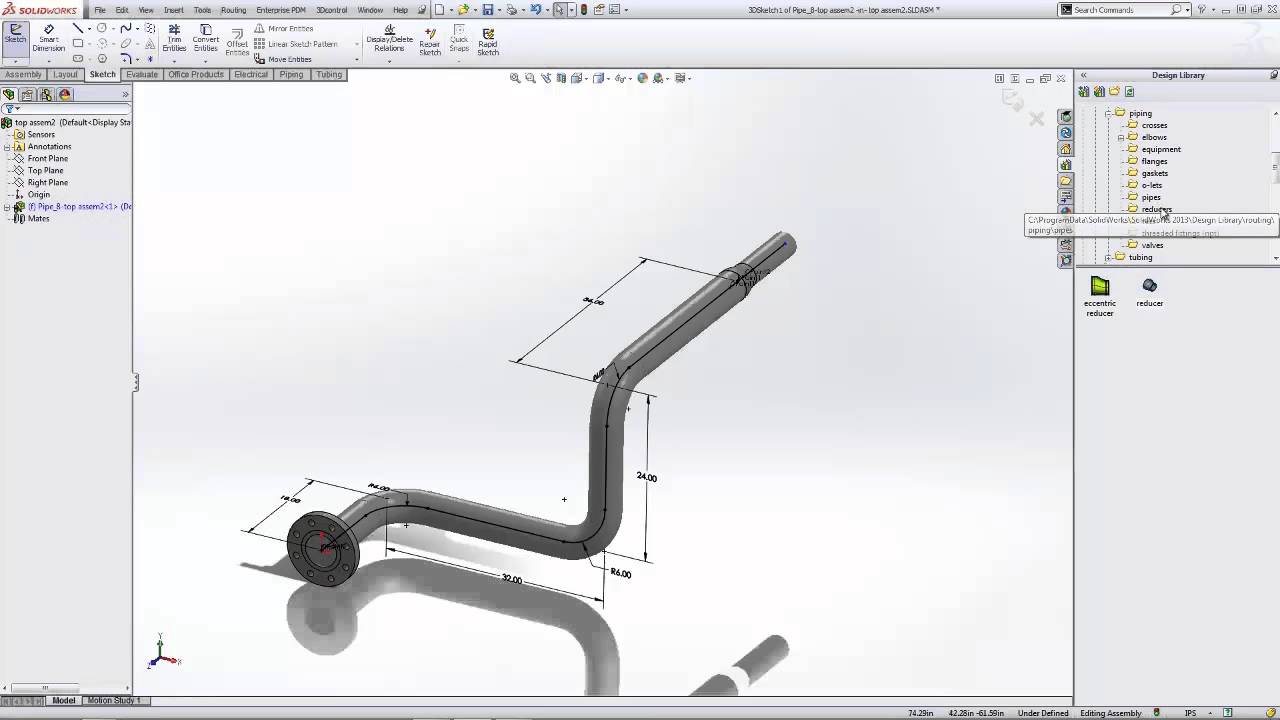Image resolution: width=1280 pixels, height=720 pixels.
Task: Open FeatureManager design tree tab
Action: [x=9, y=95]
